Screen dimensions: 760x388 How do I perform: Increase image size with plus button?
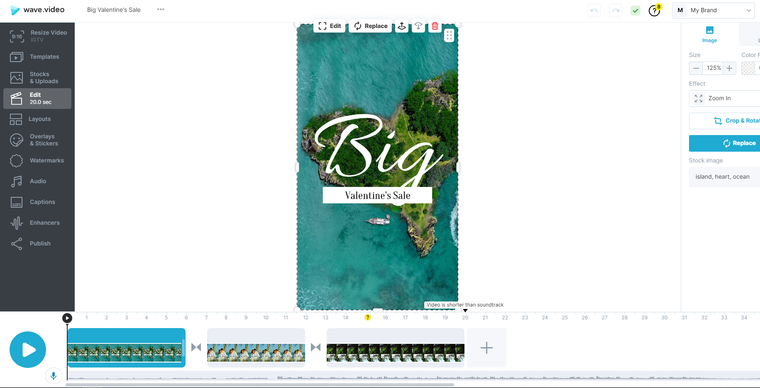pyautogui.click(x=729, y=68)
